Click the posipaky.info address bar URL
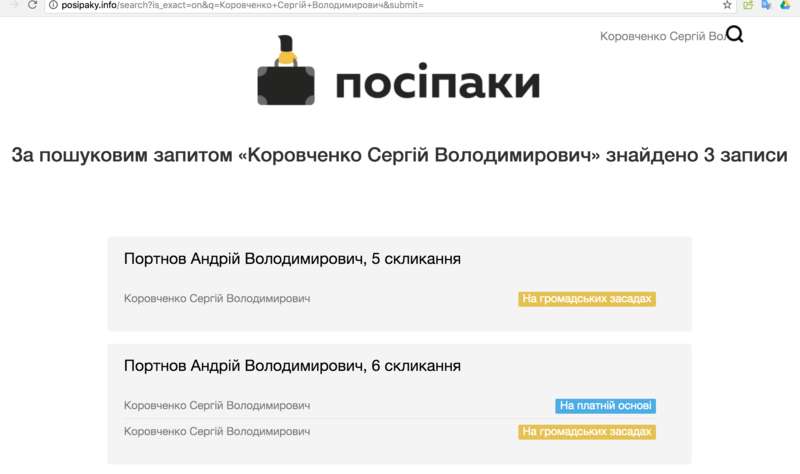The image size is (800, 474). [242, 5]
